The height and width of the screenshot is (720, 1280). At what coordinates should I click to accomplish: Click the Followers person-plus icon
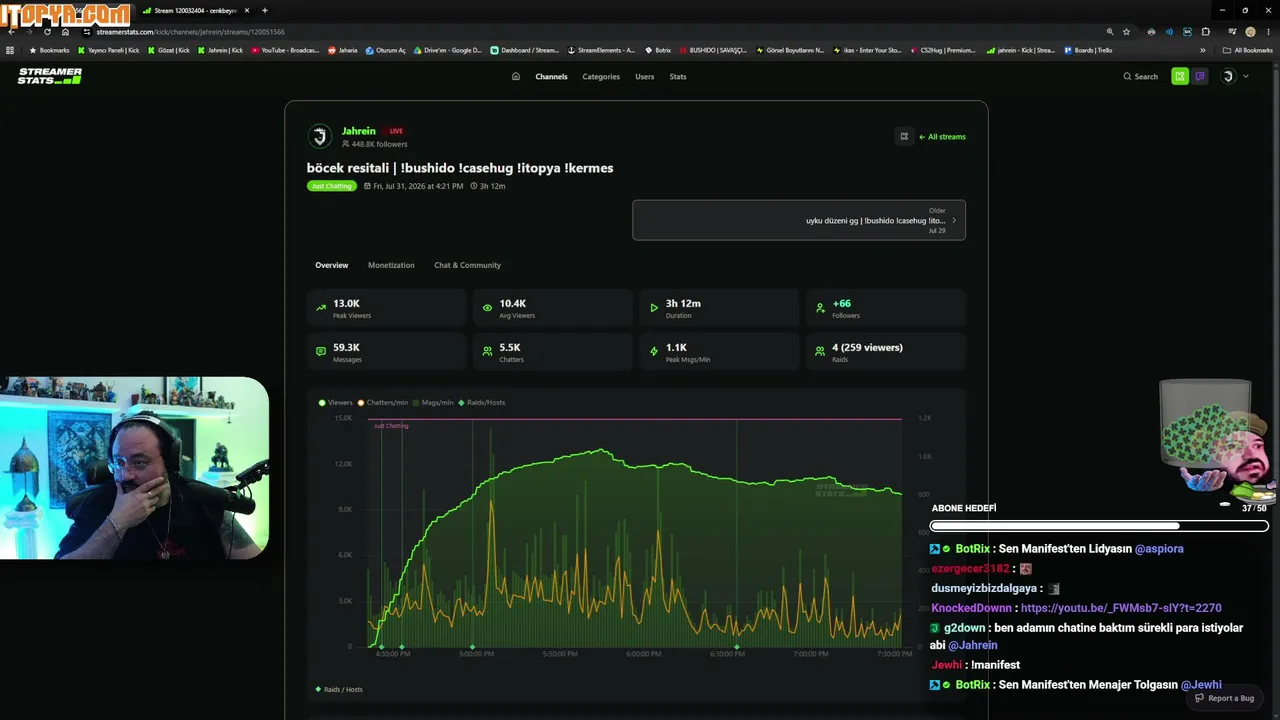(820, 308)
